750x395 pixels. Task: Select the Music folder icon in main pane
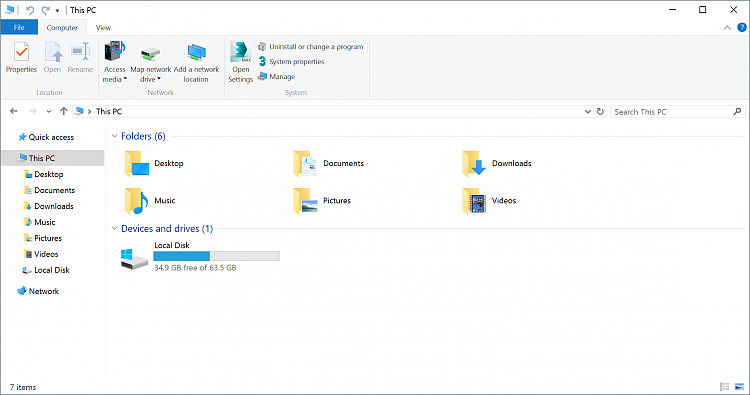click(x=136, y=201)
